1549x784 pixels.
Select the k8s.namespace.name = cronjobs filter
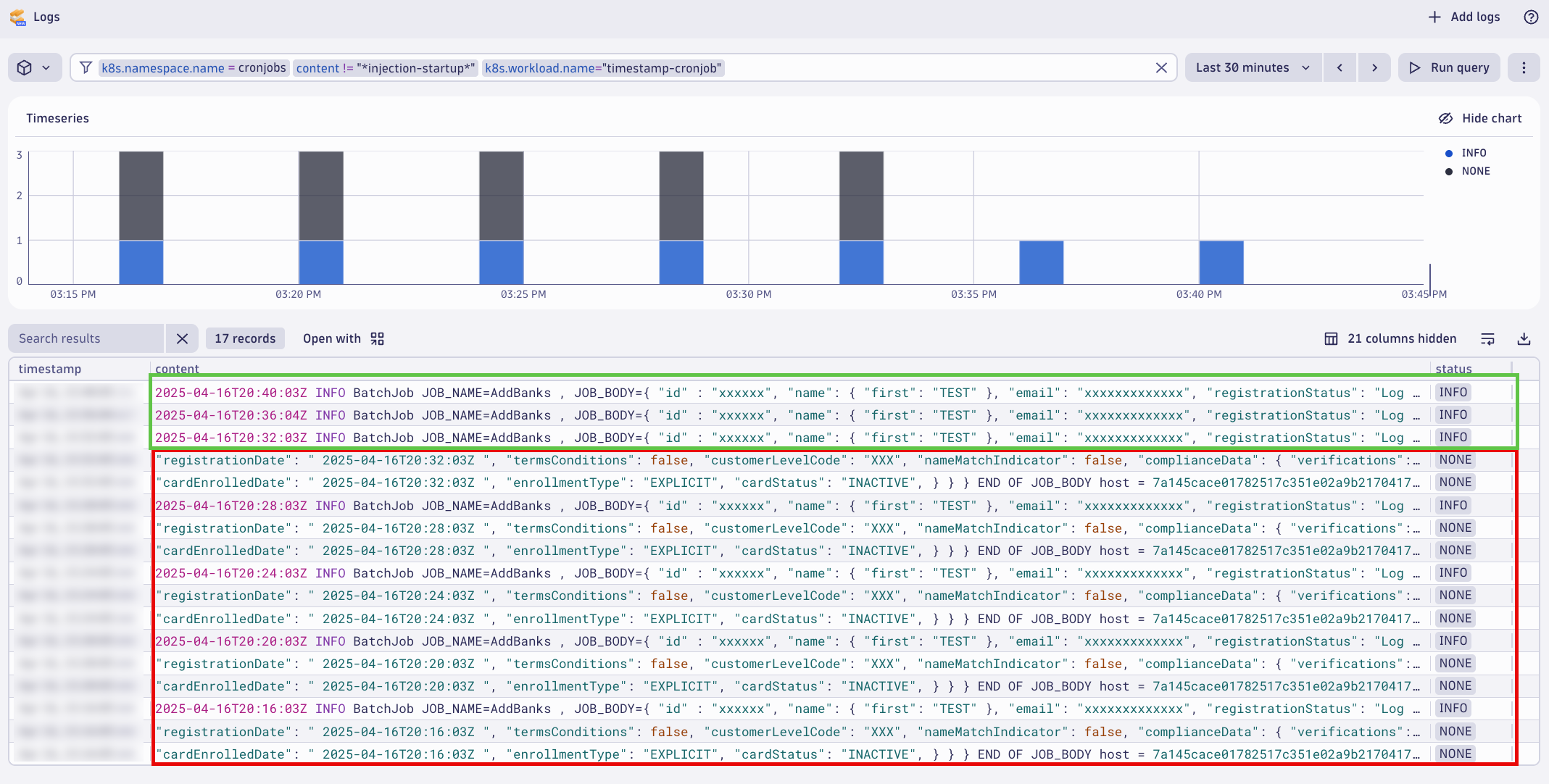194,68
